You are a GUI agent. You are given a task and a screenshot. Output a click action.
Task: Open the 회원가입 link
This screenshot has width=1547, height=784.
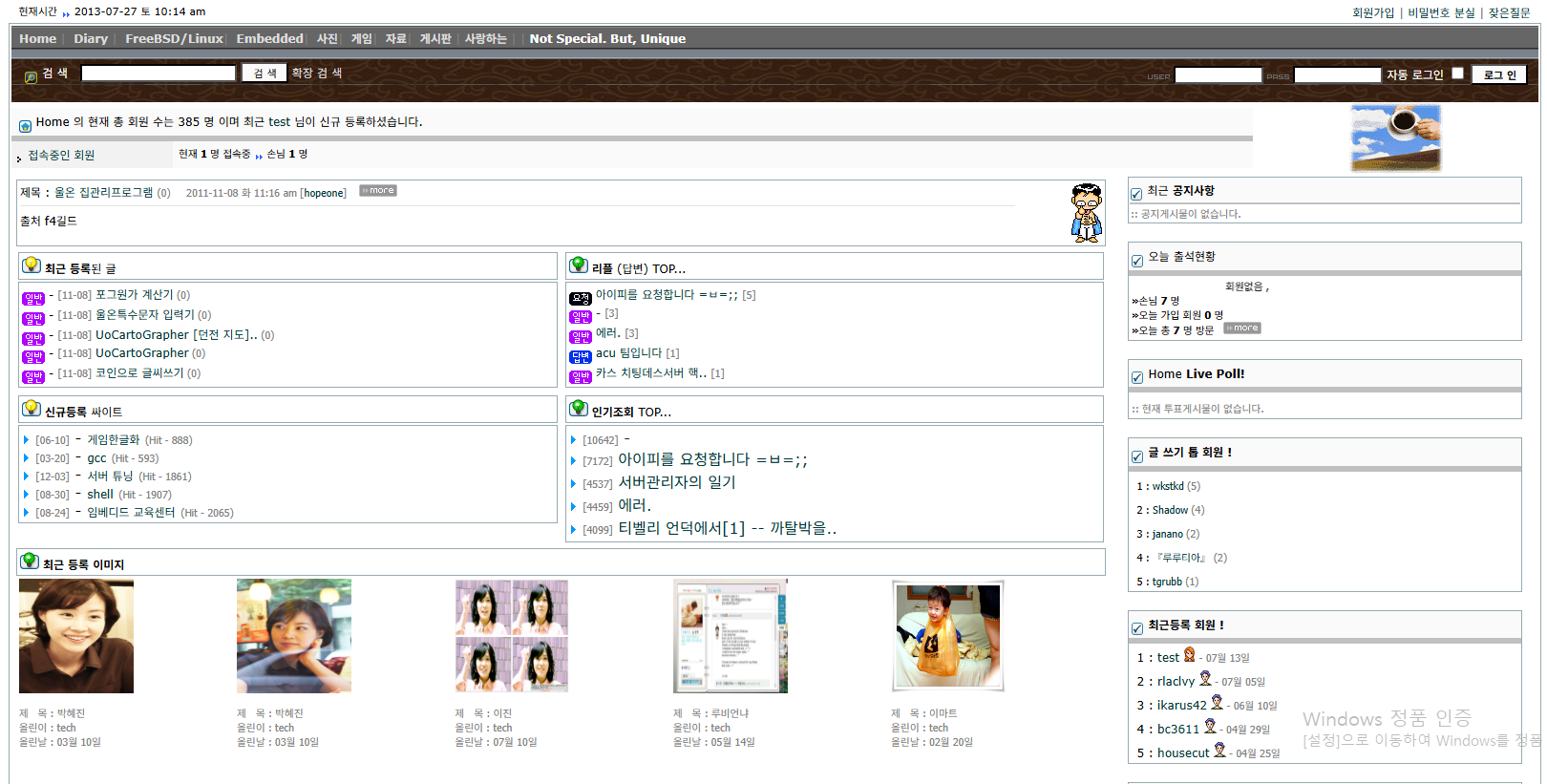(x=1372, y=12)
